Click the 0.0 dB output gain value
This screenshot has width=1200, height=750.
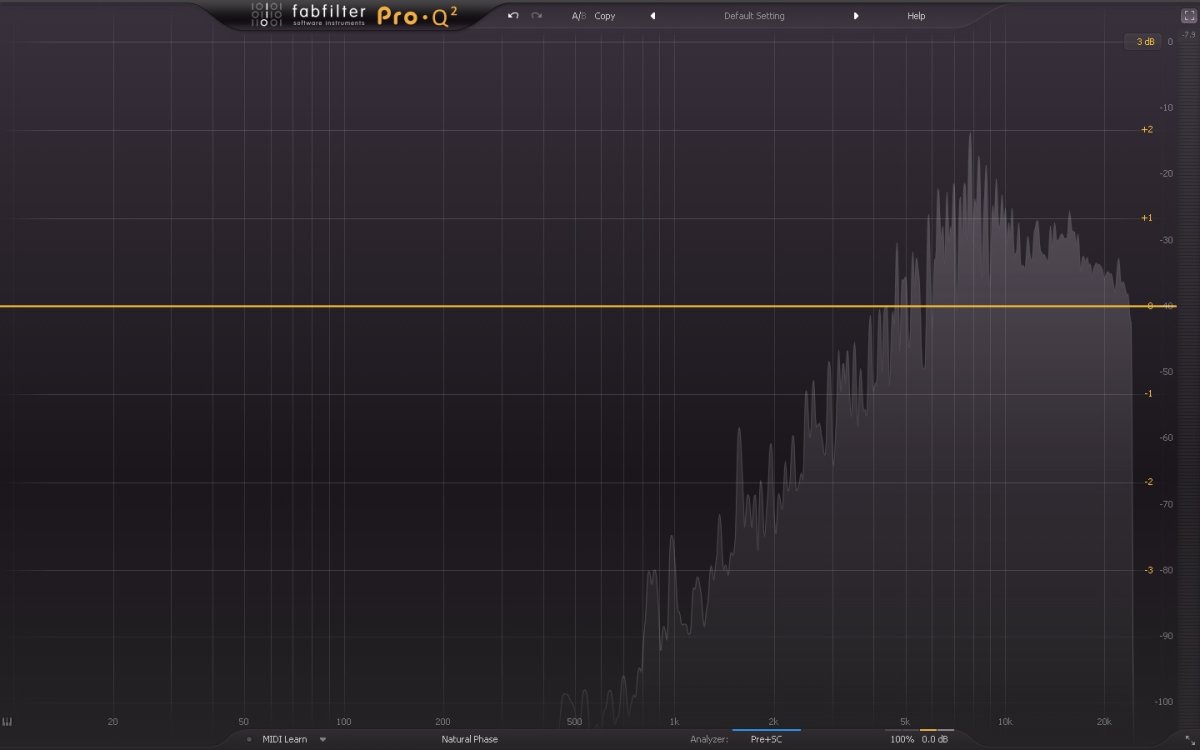point(935,739)
